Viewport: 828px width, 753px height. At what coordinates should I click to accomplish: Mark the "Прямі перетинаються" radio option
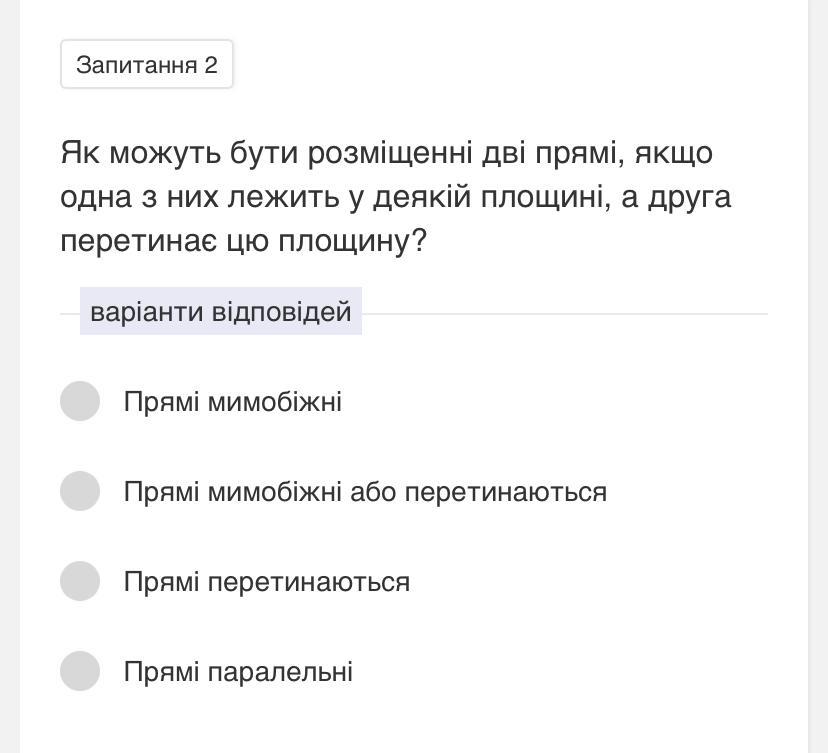(80, 581)
